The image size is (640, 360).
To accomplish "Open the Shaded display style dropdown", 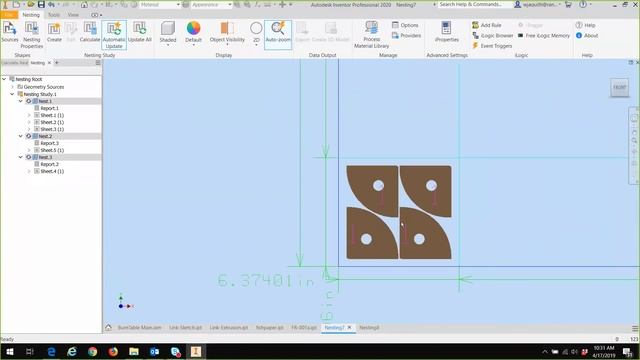I will (x=168, y=33).
